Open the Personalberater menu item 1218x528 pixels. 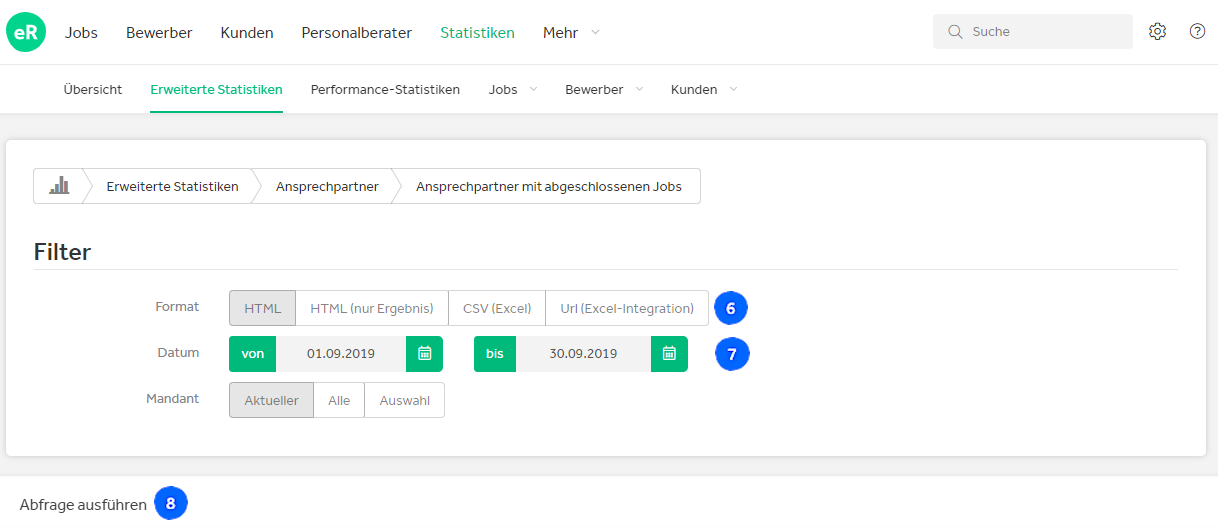coord(356,33)
